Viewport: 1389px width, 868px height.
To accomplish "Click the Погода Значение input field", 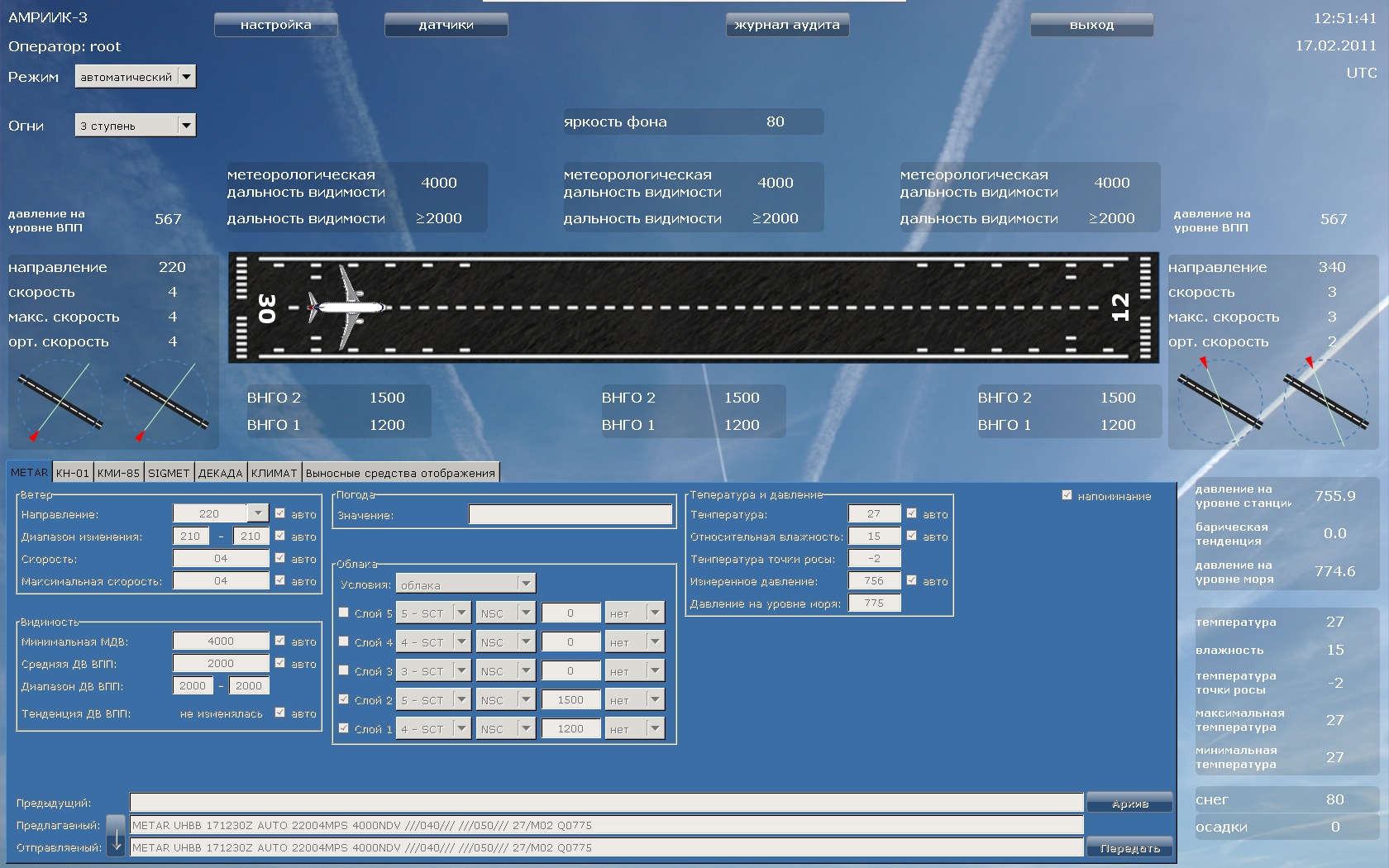I will [570, 515].
